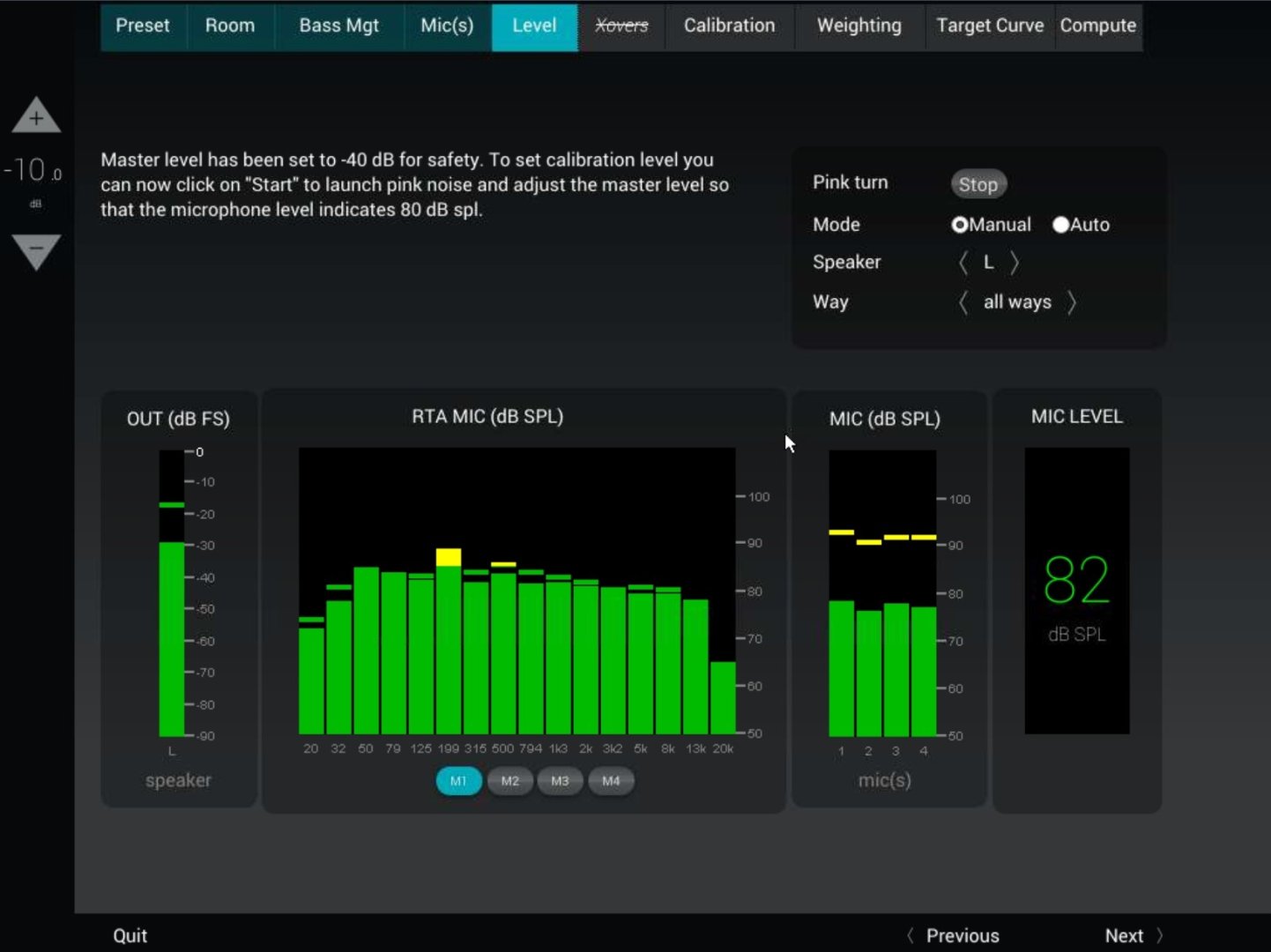Increase master level with plus arrow
Viewport: 1271px width, 952px height.
pos(36,115)
